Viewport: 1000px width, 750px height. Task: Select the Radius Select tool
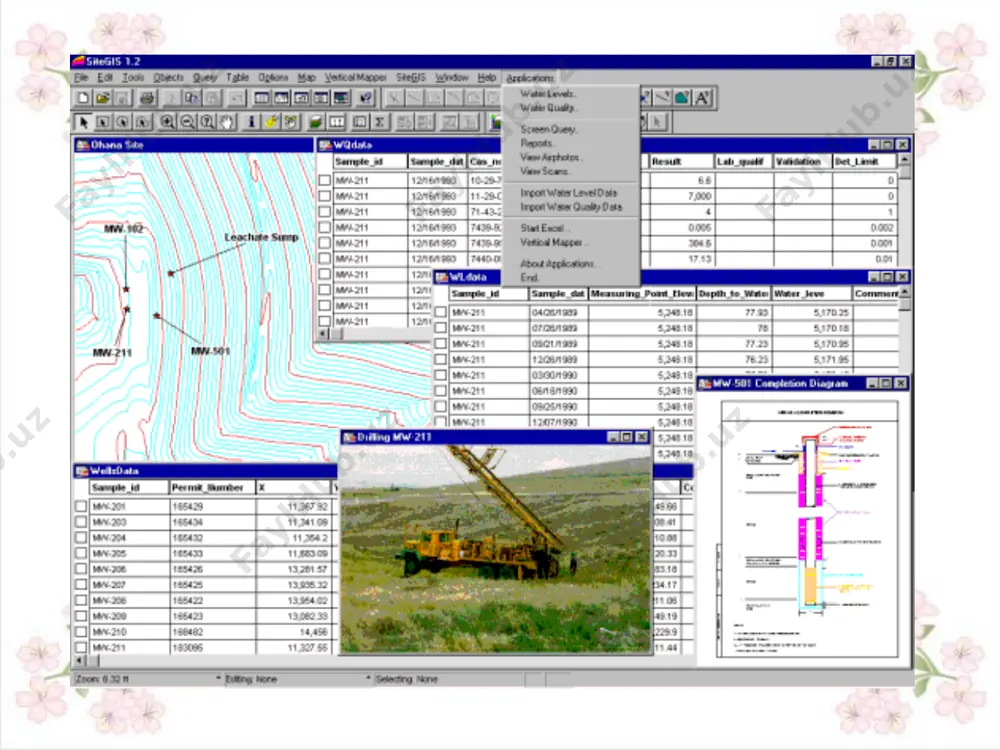coord(122,122)
